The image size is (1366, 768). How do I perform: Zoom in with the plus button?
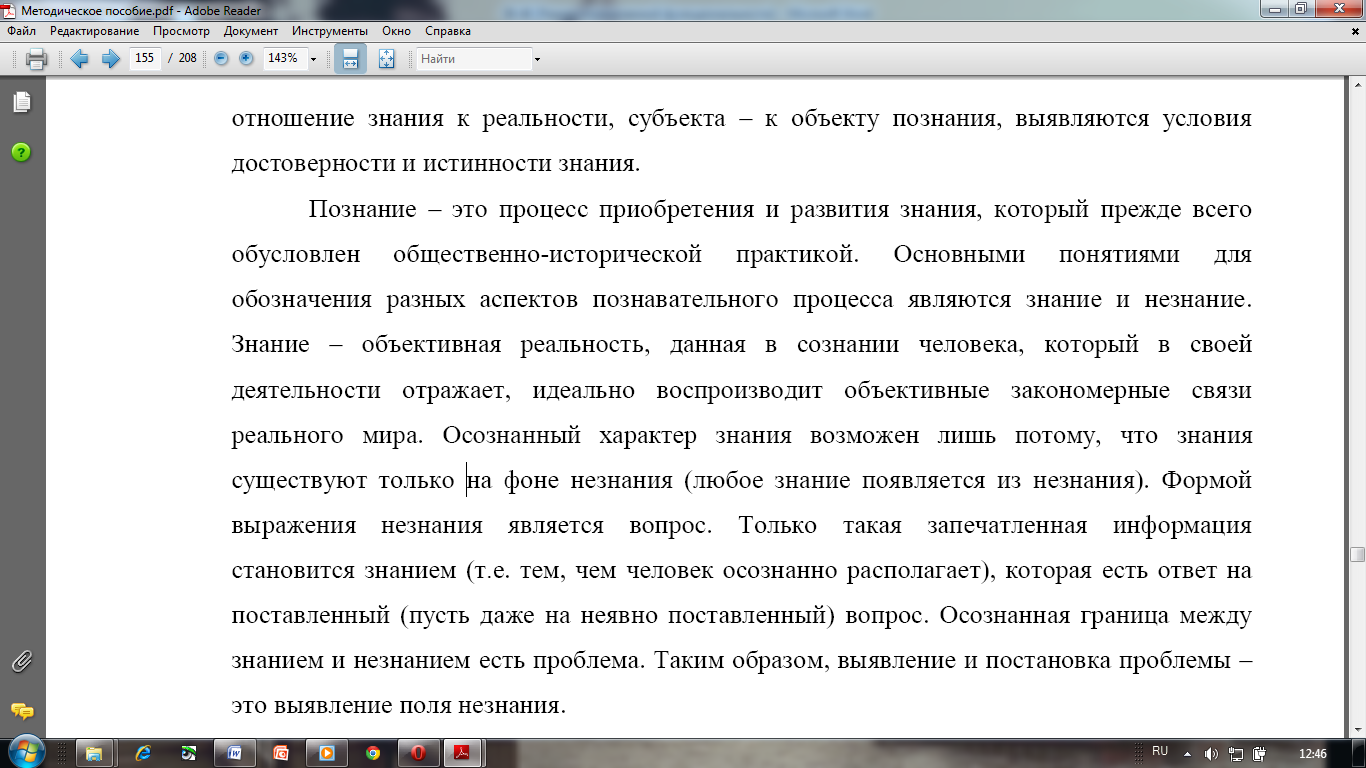[246, 58]
